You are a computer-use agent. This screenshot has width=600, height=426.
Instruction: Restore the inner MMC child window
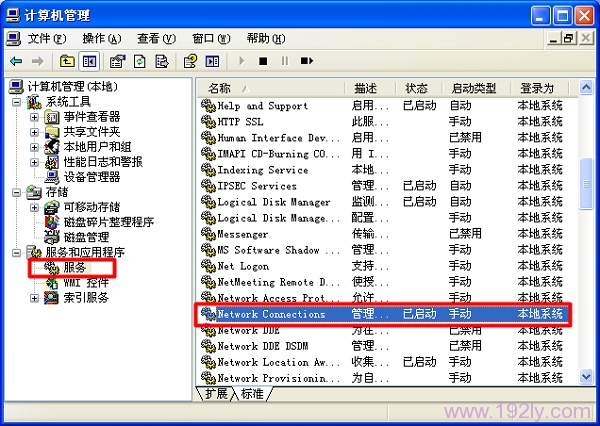pyautogui.click(x=569, y=38)
